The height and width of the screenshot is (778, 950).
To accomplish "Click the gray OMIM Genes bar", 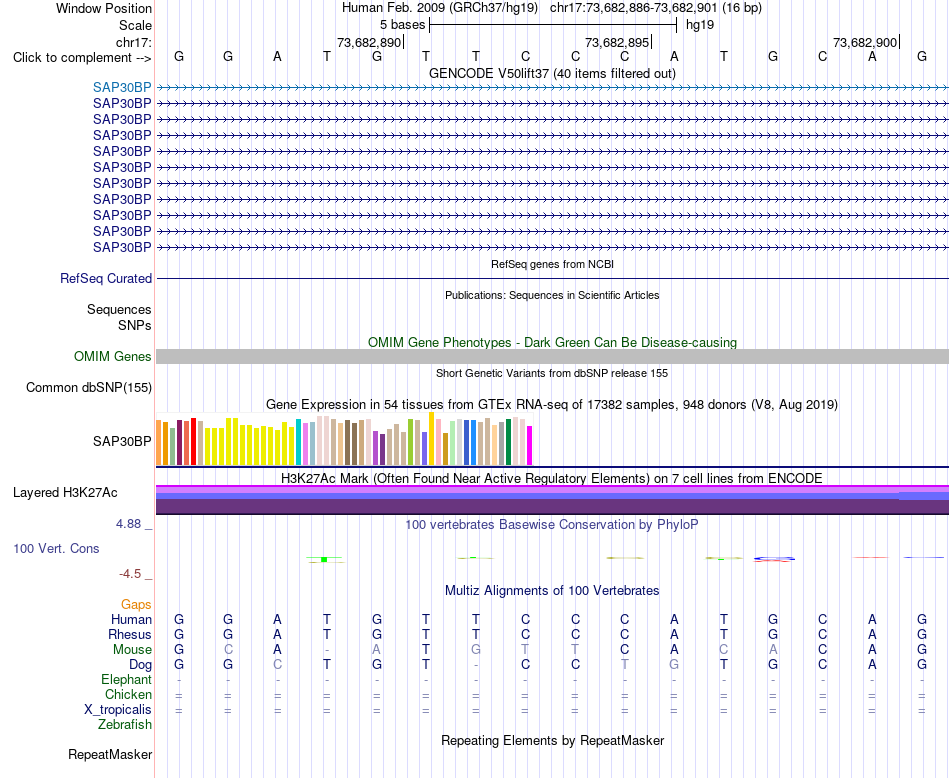I will pos(552,356).
